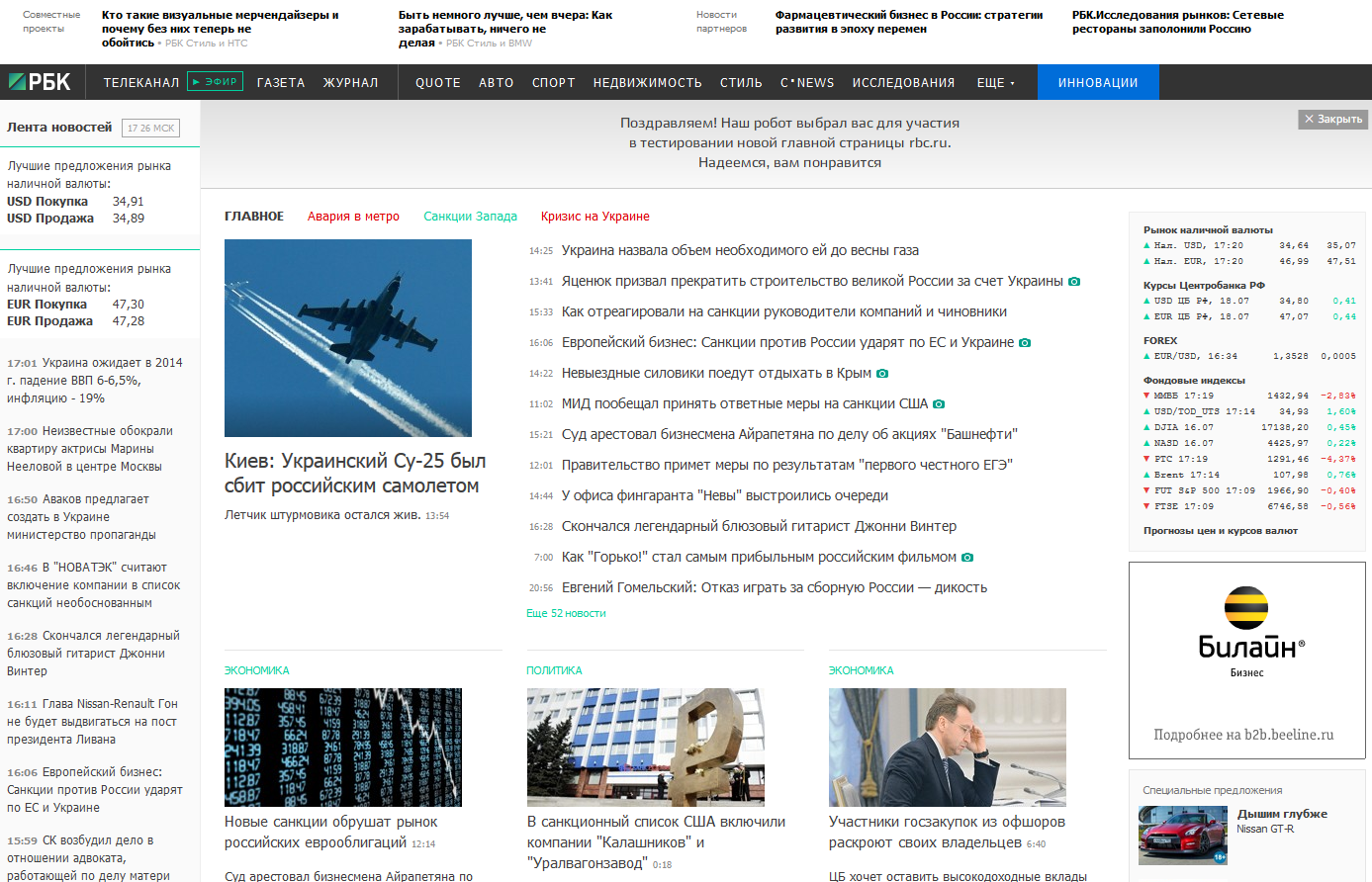
Task: Select the camera icon by МИД sanctions story
Action: click(939, 402)
